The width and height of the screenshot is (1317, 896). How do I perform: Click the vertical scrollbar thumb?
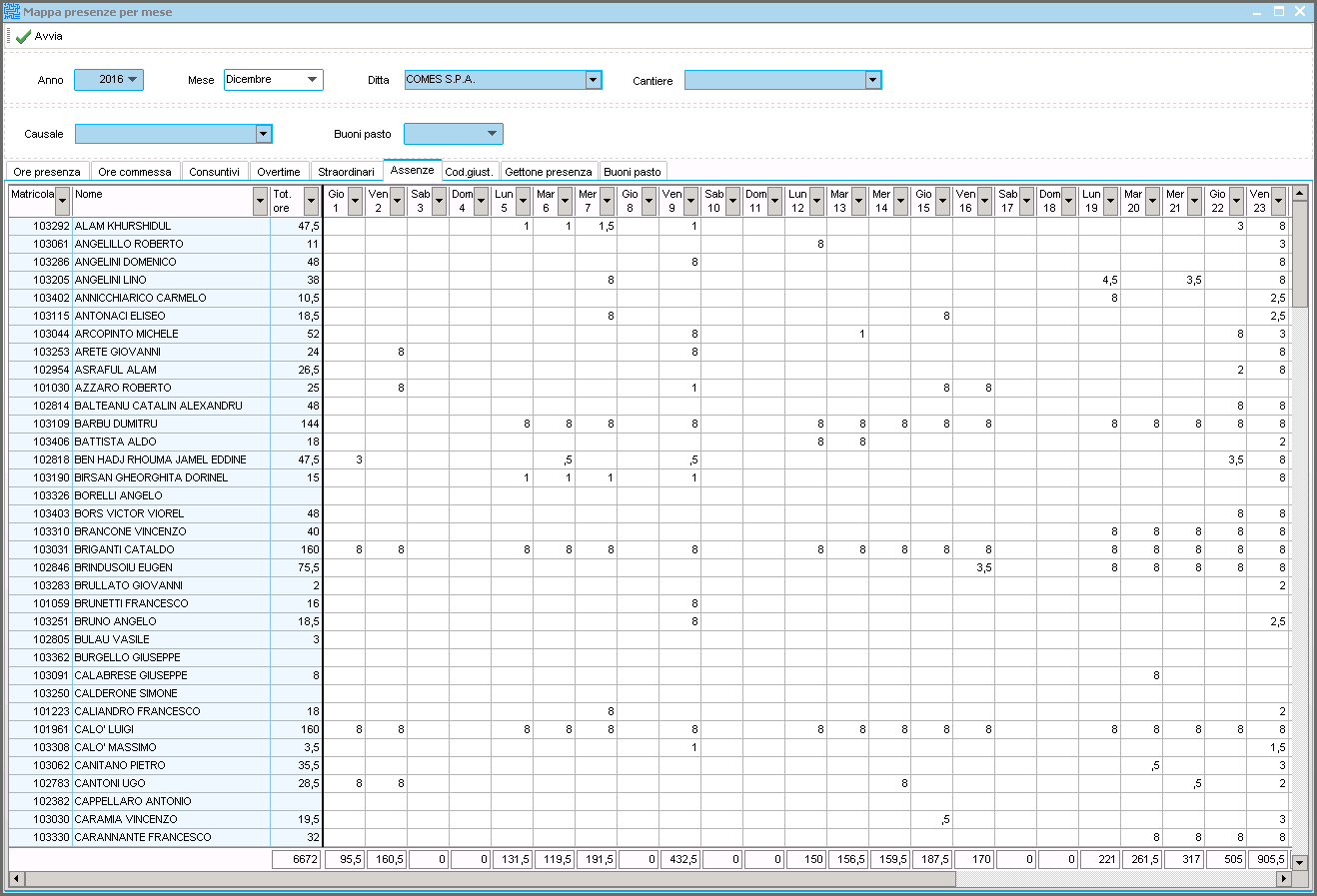(1299, 254)
